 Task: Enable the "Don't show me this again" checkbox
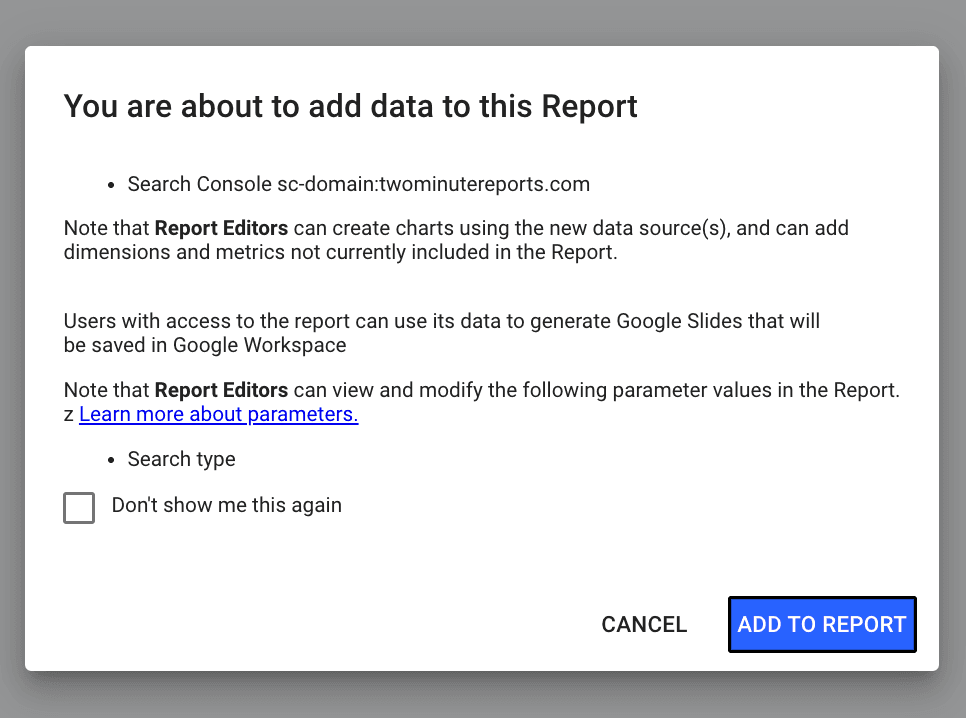[x=79, y=508]
